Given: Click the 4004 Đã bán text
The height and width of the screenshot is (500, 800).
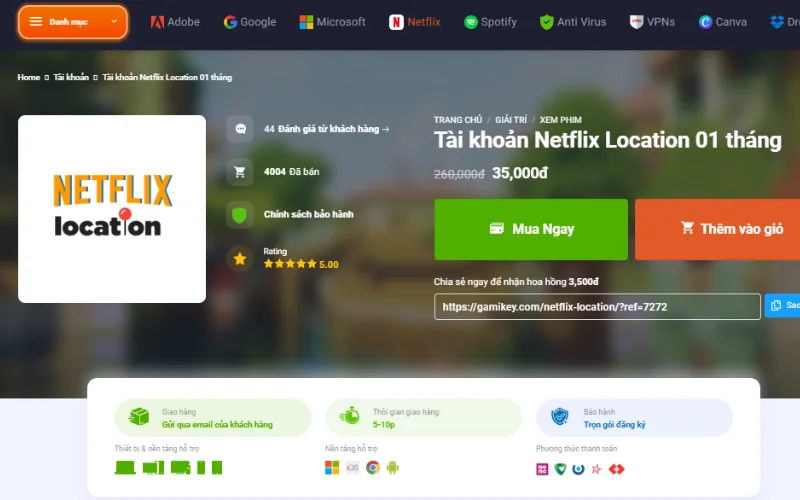Looking at the screenshot, I should [291, 172].
